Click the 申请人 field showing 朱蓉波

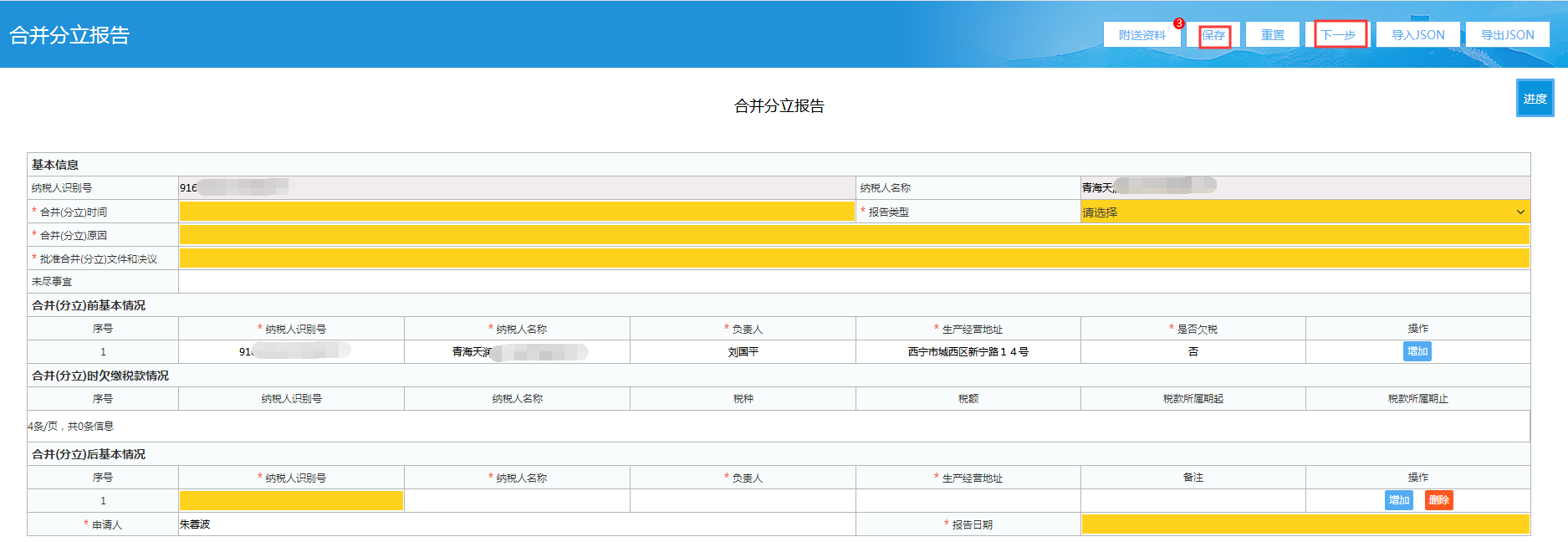coord(517,524)
